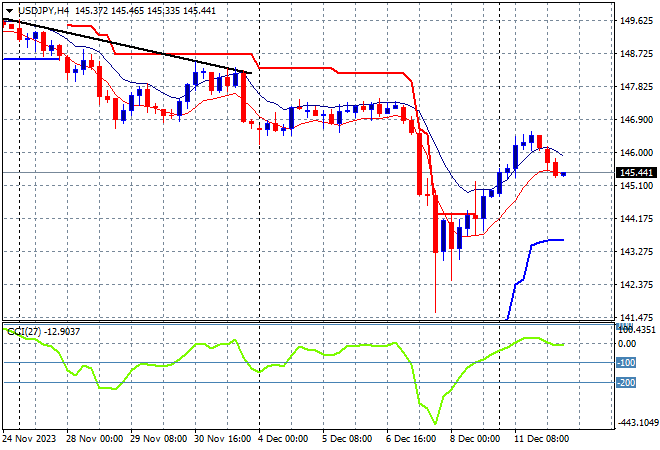Click the CCI -443.1049 minimum label
Image resolution: width=660 pixels, height=450 pixels.
pyautogui.click(x=636, y=423)
